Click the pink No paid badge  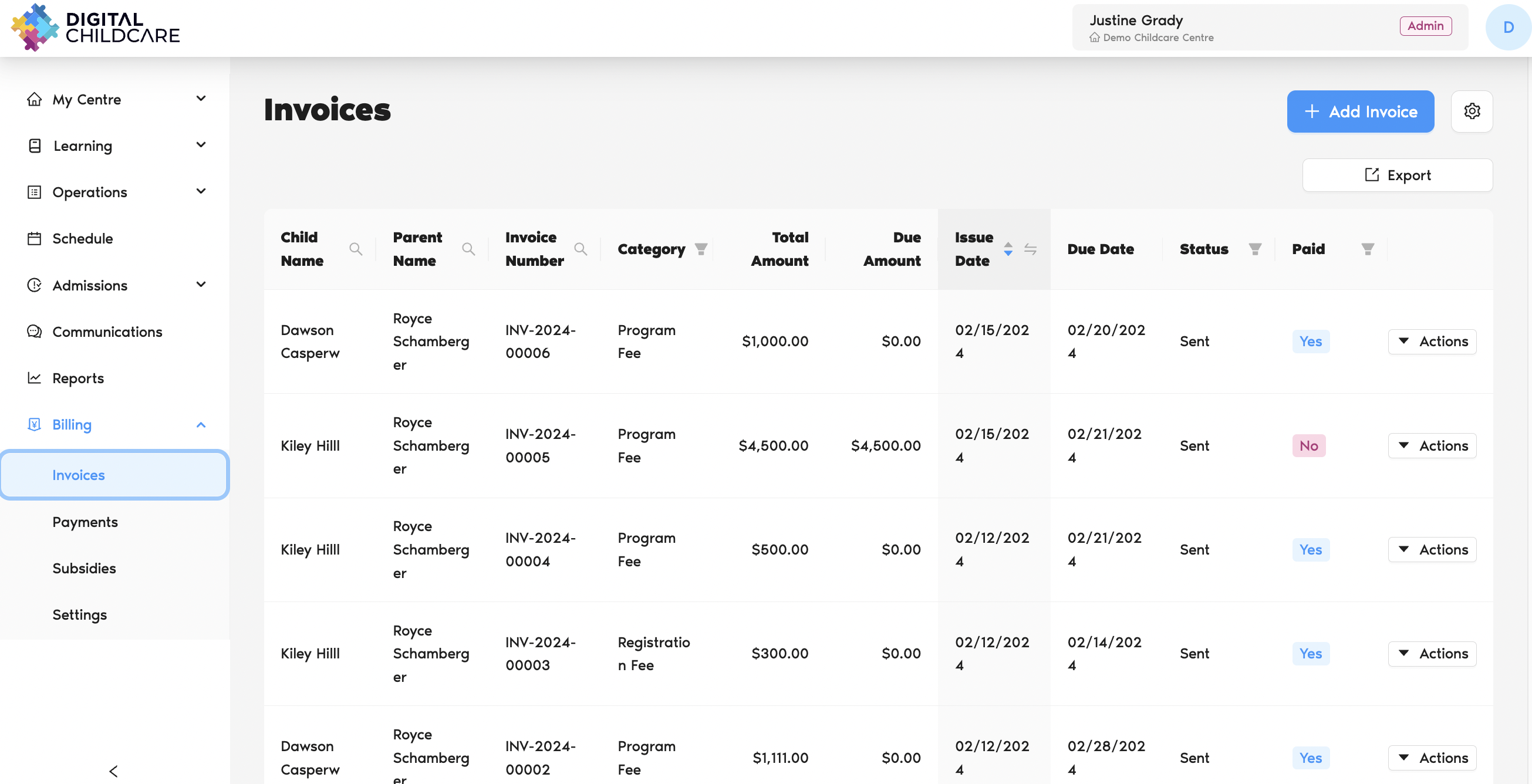point(1308,445)
